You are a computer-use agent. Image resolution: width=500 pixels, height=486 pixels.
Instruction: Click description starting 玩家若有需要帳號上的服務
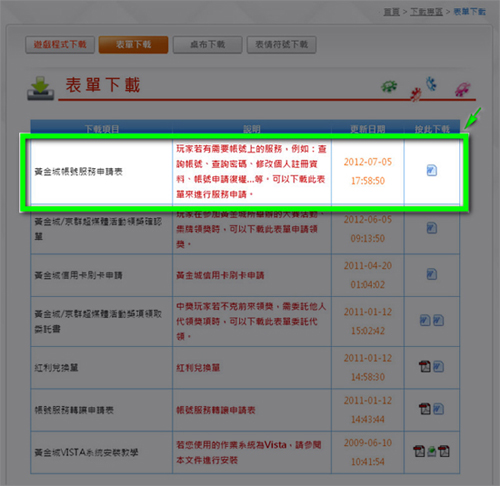click(251, 171)
